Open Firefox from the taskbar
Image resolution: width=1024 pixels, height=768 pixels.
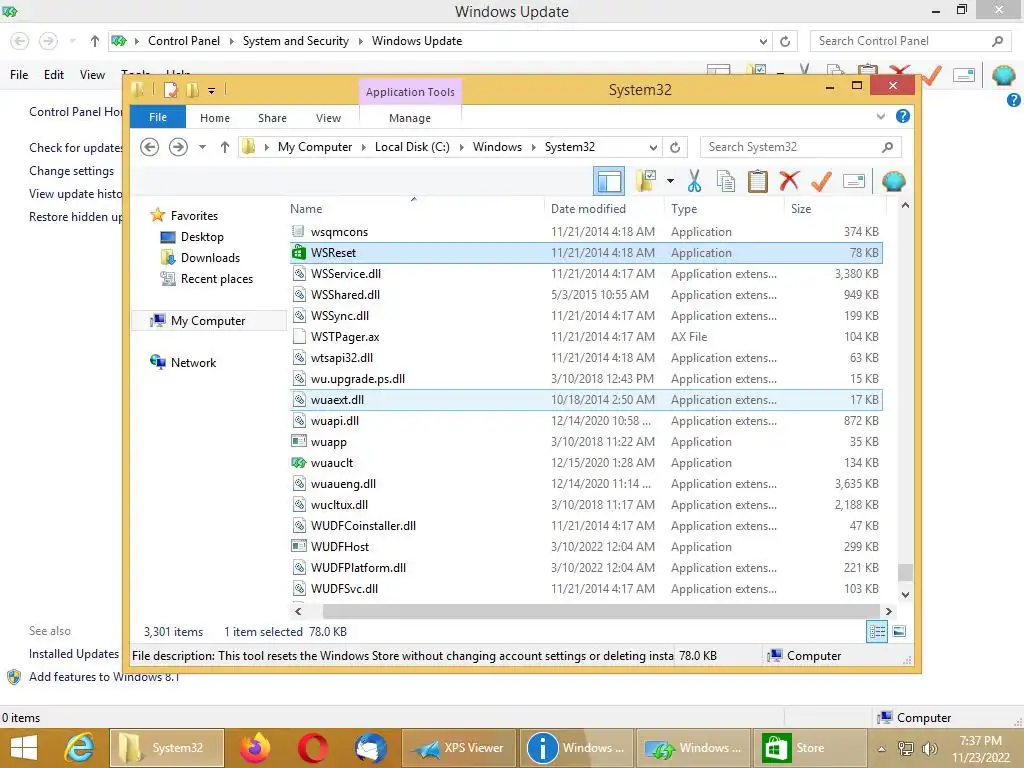[255, 748]
